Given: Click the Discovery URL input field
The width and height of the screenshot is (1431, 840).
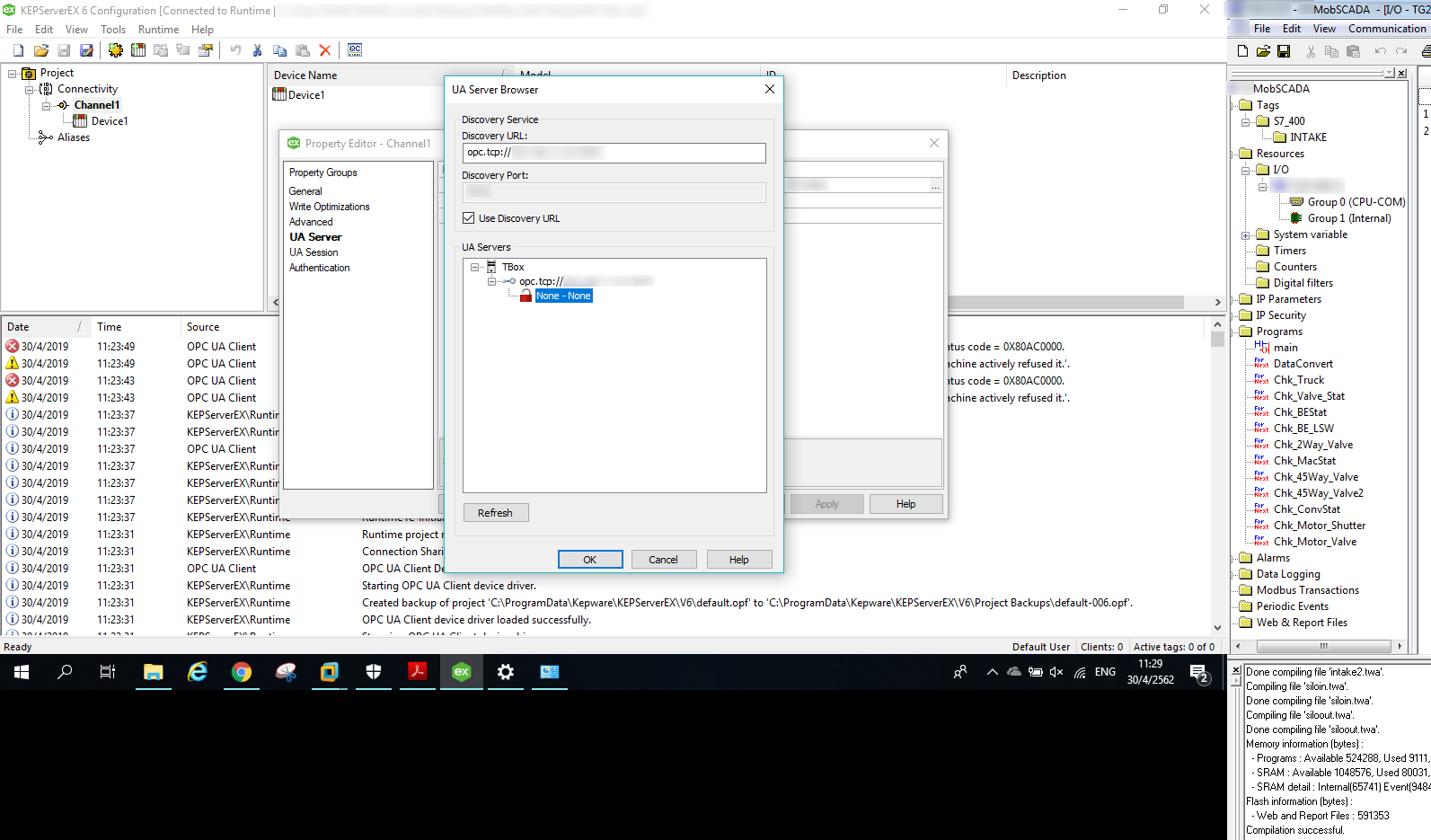Looking at the screenshot, I should pos(614,154).
